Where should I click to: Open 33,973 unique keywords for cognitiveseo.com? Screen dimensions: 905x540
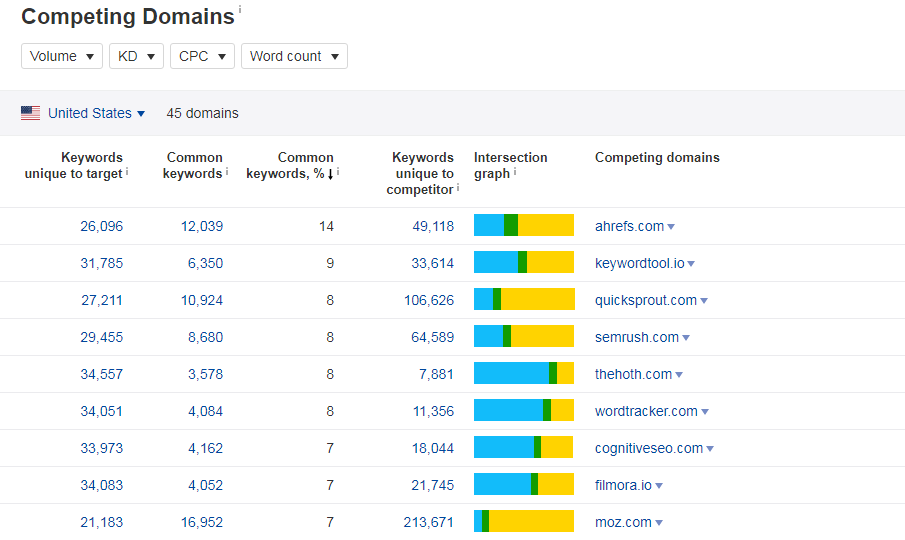pos(102,448)
